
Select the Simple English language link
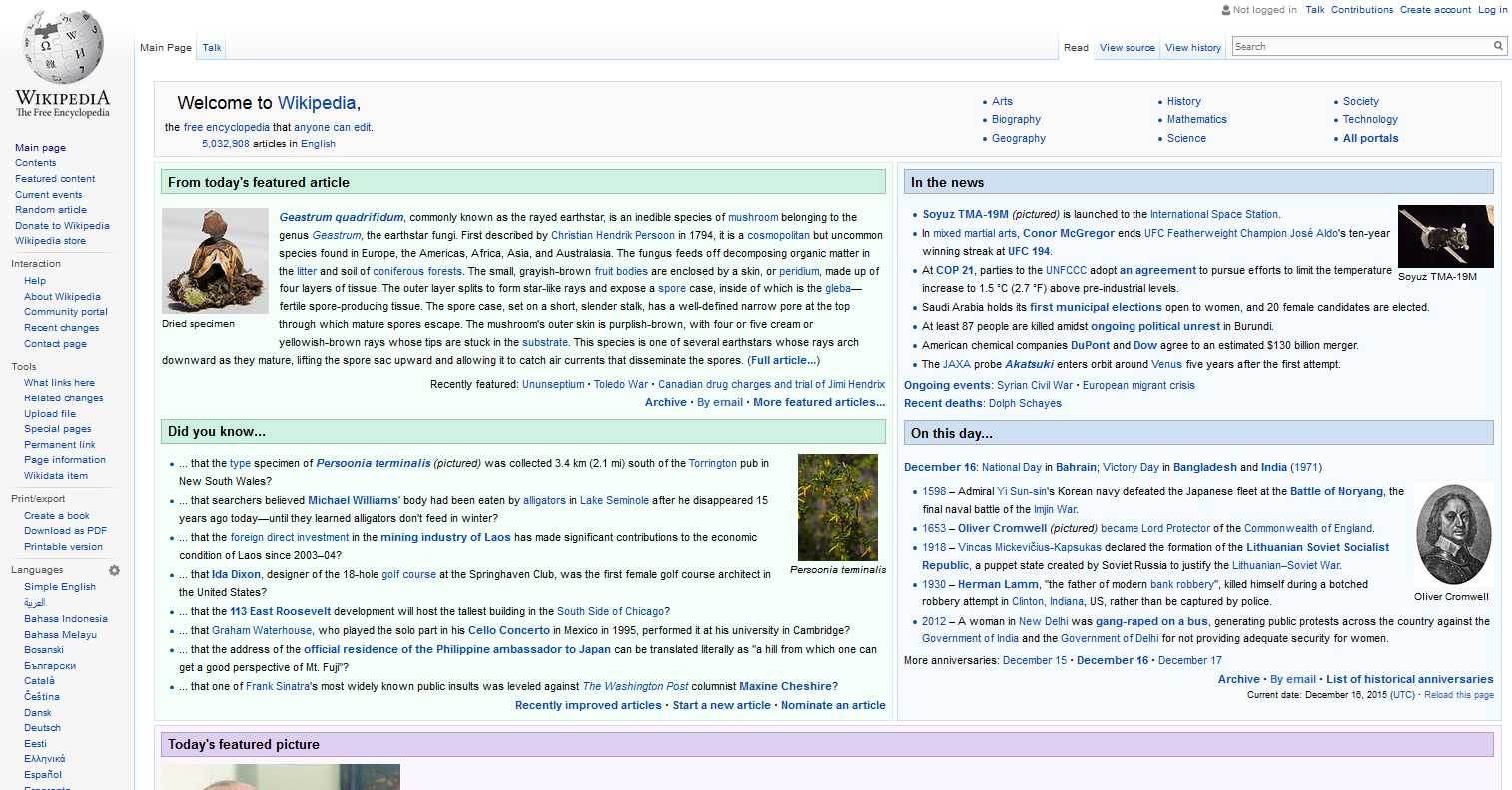(x=60, y=587)
